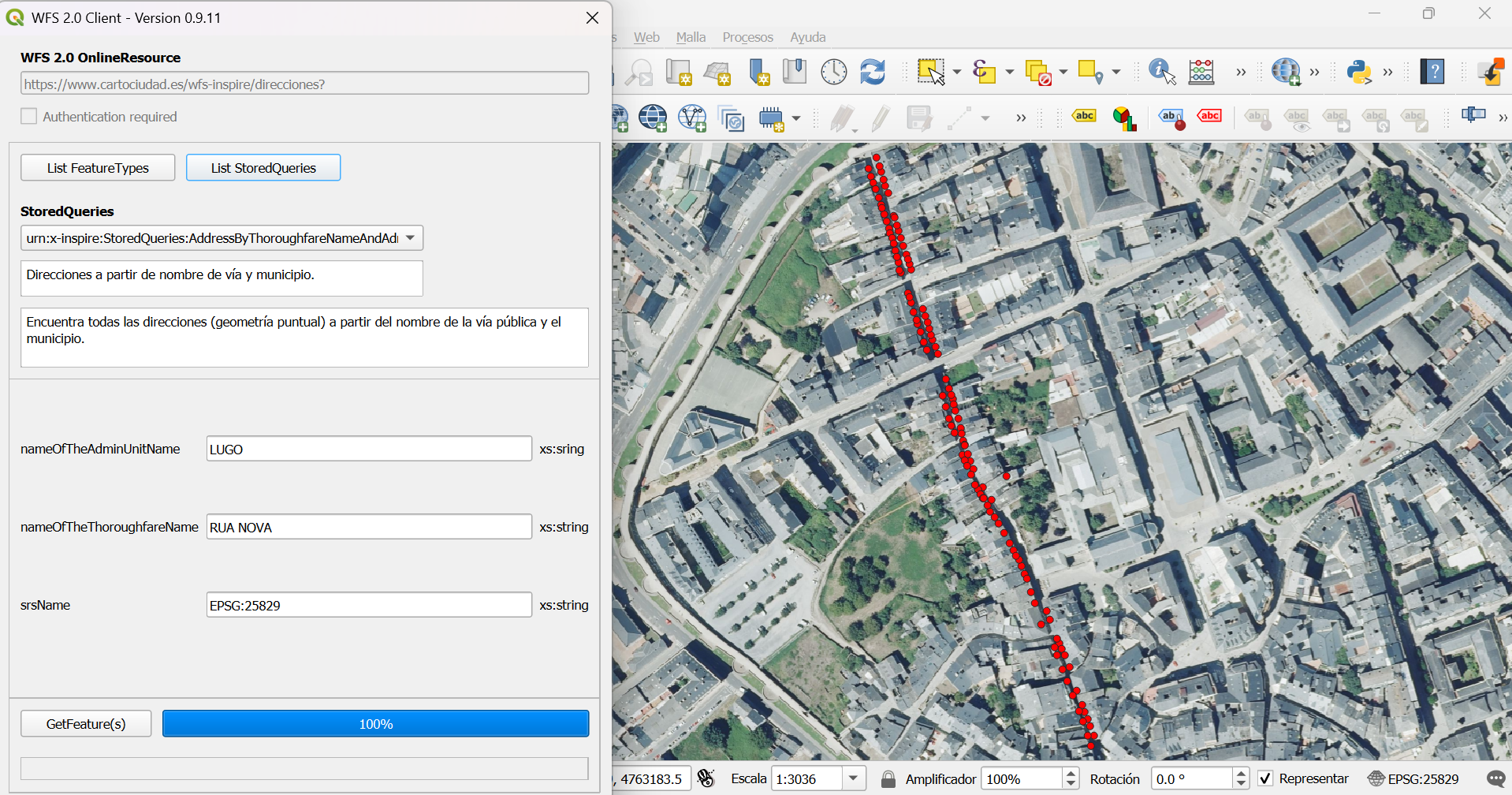Open the Python Console
1512x795 pixels.
pos(1358,72)
